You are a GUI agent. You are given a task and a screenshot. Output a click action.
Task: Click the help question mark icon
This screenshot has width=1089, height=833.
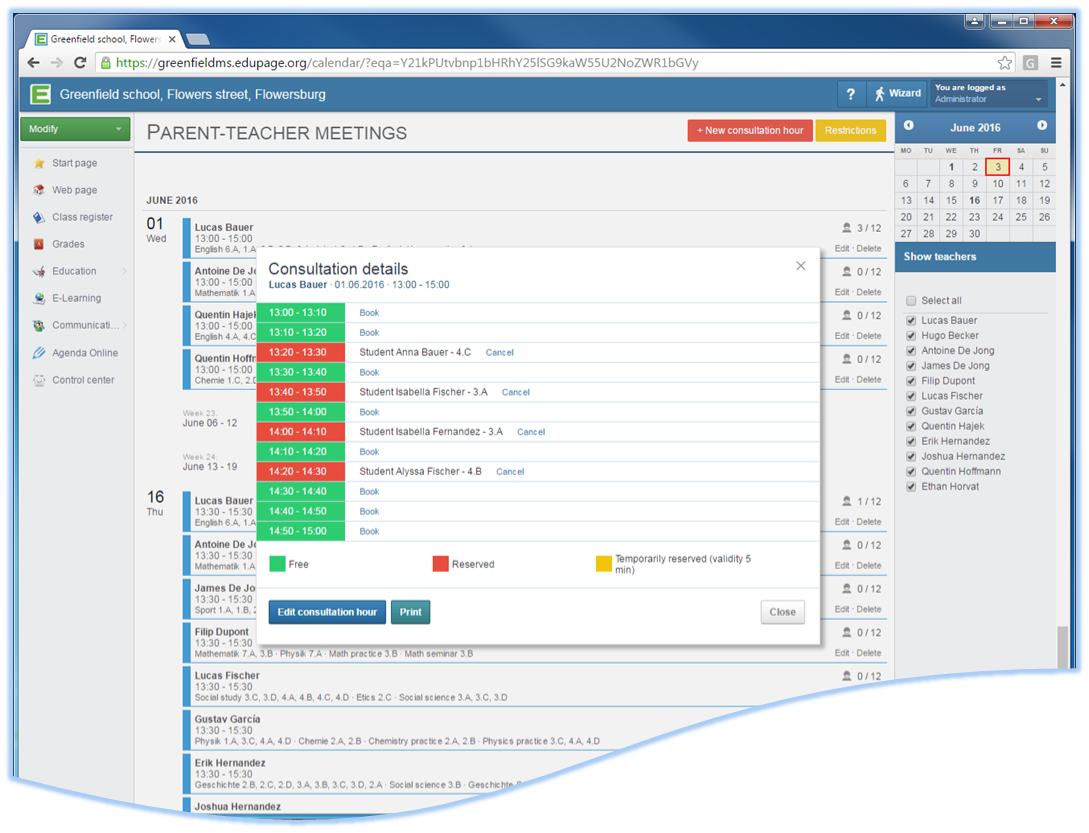coord(850,94)
